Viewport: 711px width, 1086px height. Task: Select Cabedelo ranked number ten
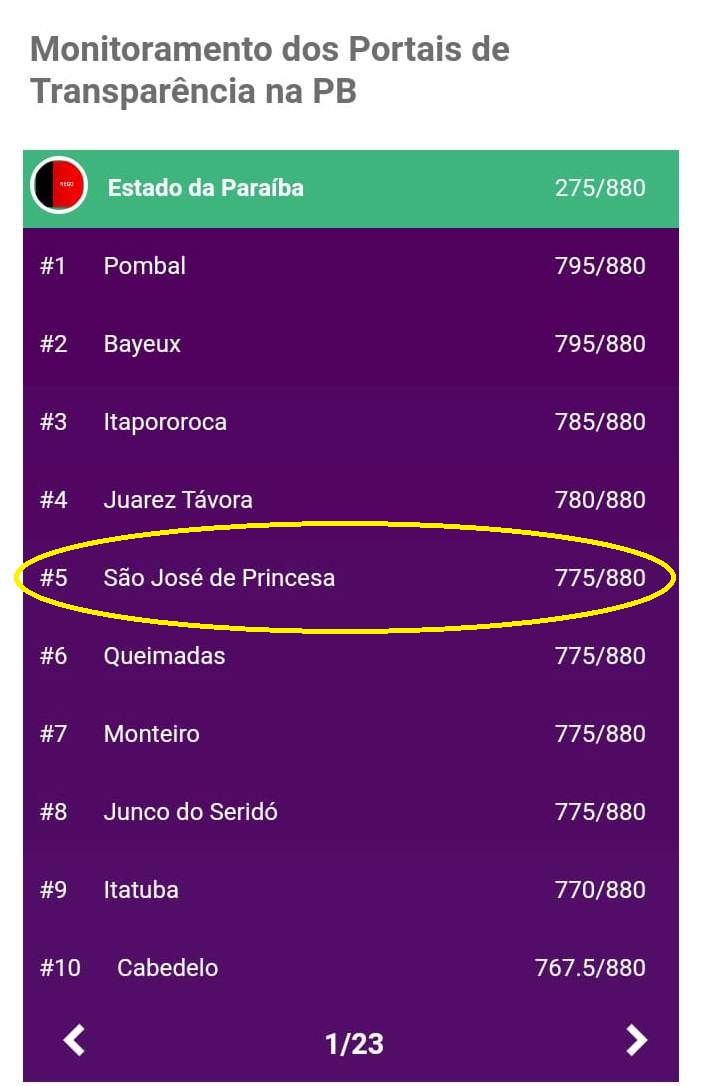click(350, 968)
